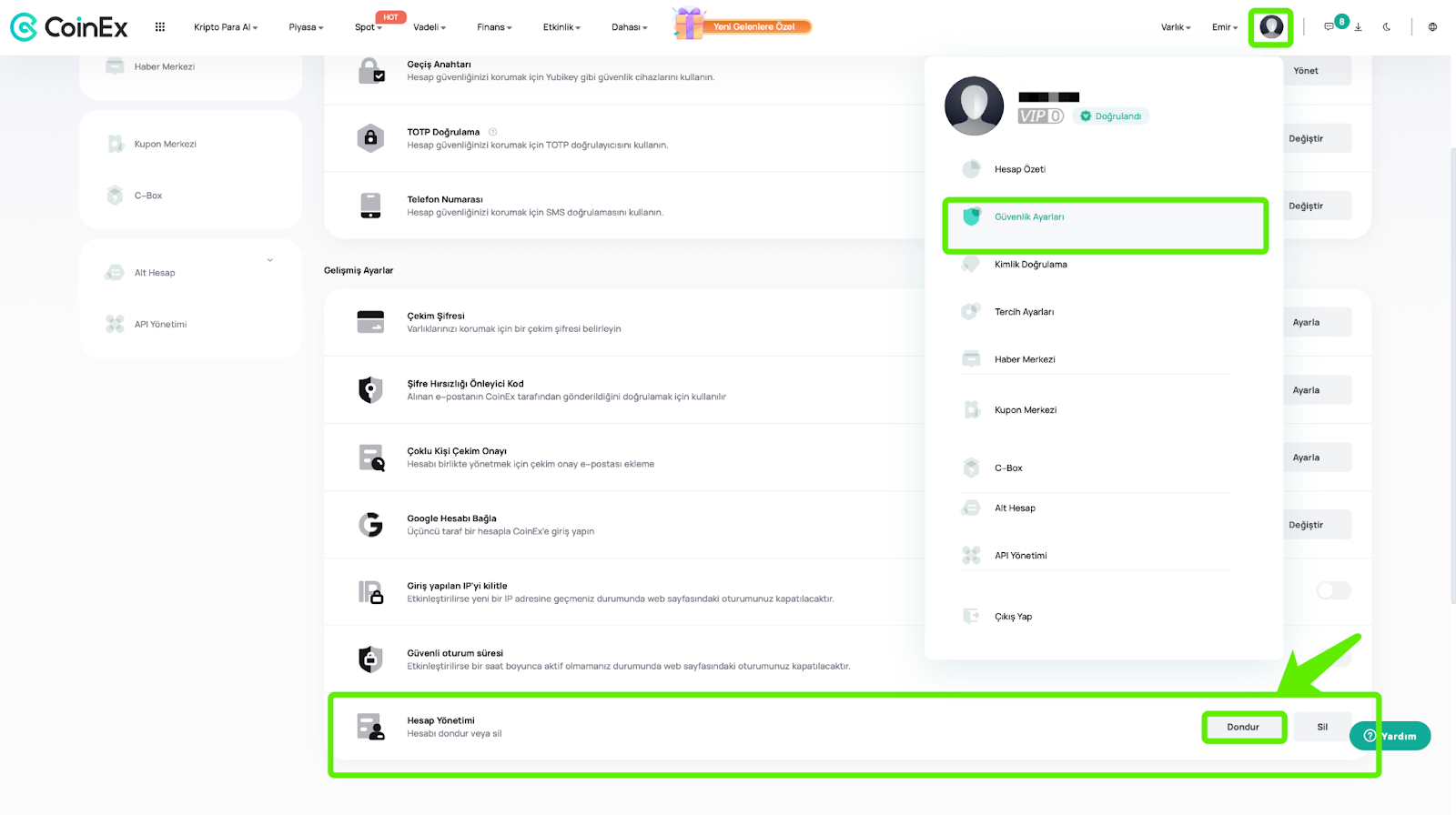This screenshot has height=815, width=1456.
Task: Click the Google logo icon
Action: (370, 525)
